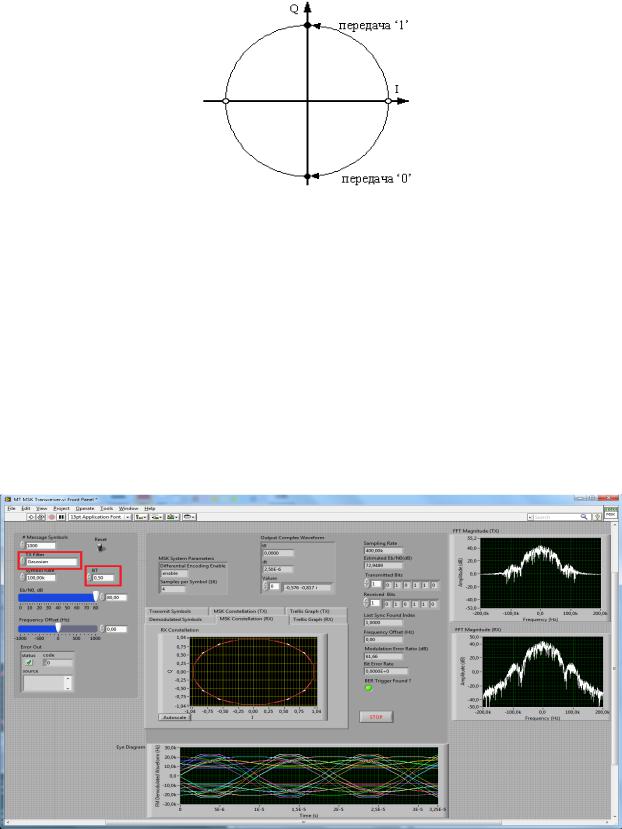
Task: Click the Output Complex Waveform Values index stepper
Action: click(266, 586)
